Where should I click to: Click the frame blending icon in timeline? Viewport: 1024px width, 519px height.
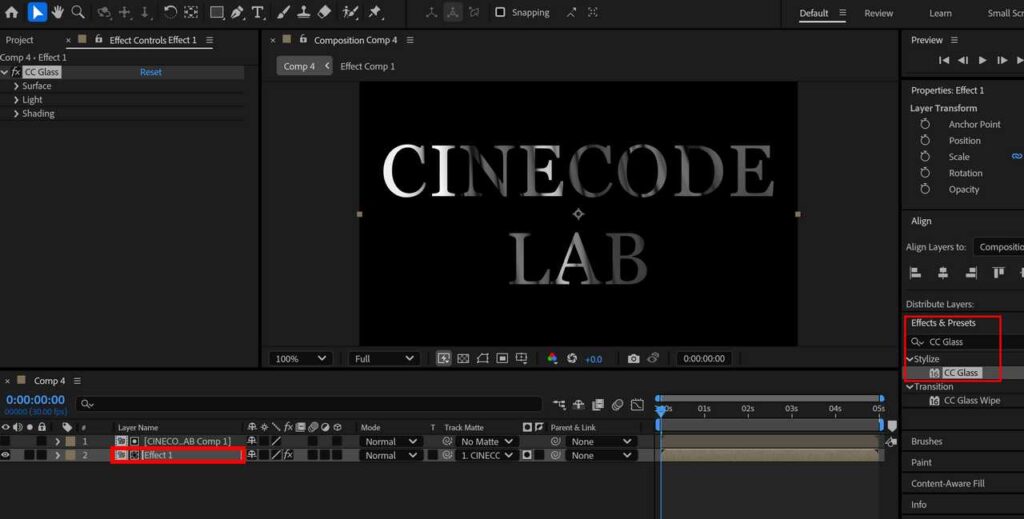(598, 405)
